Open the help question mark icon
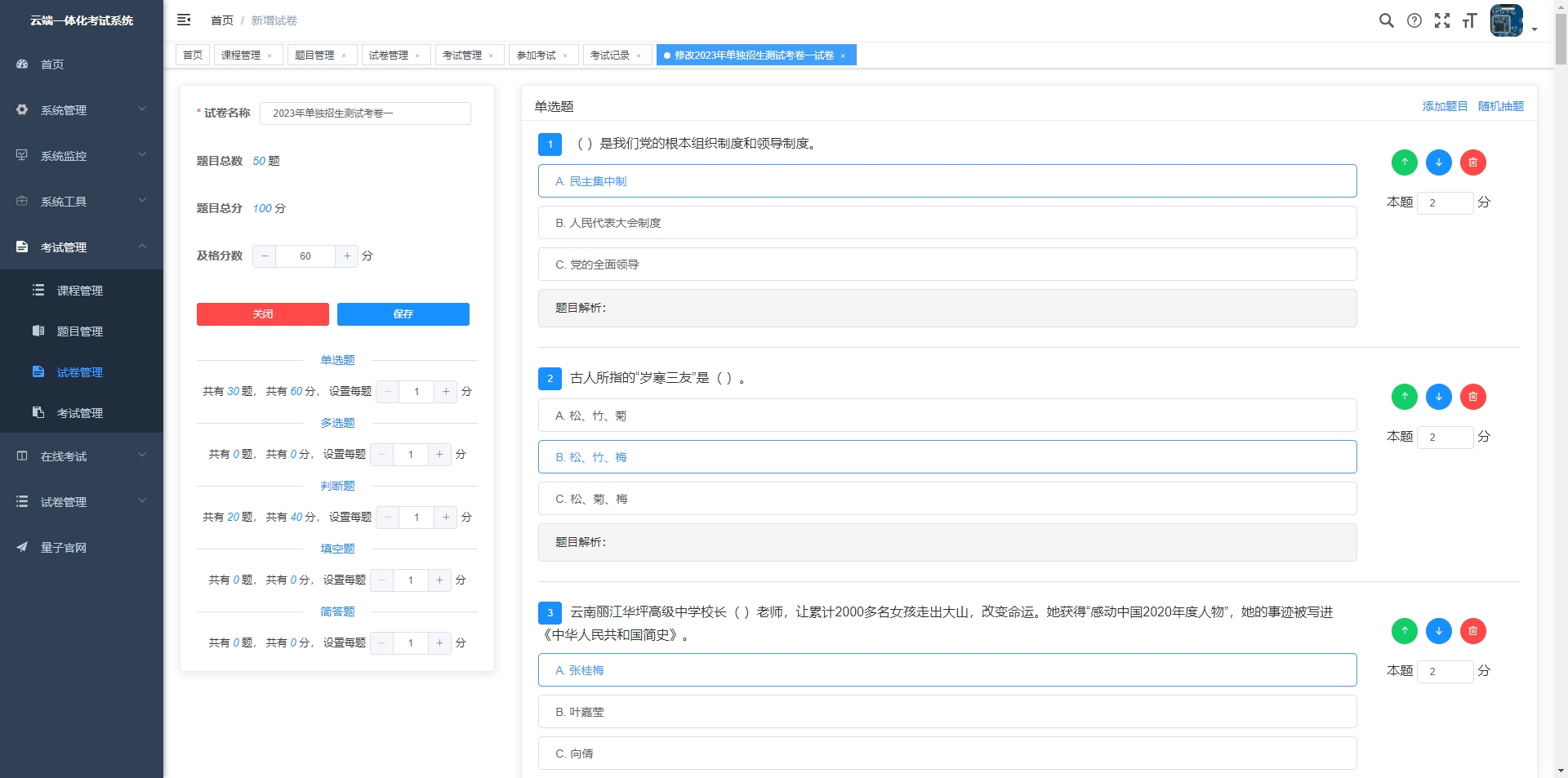 click(x=1414, y=20)
